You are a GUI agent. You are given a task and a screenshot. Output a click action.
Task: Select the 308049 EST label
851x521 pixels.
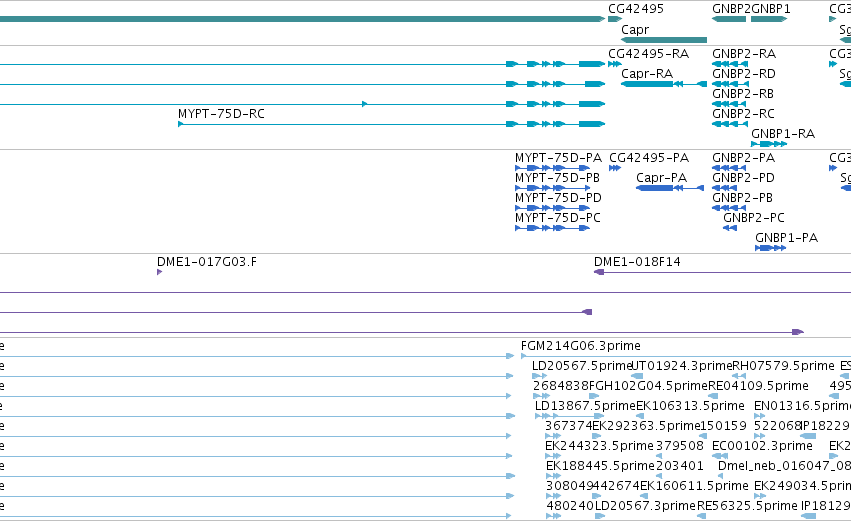[x=569, y=486]
